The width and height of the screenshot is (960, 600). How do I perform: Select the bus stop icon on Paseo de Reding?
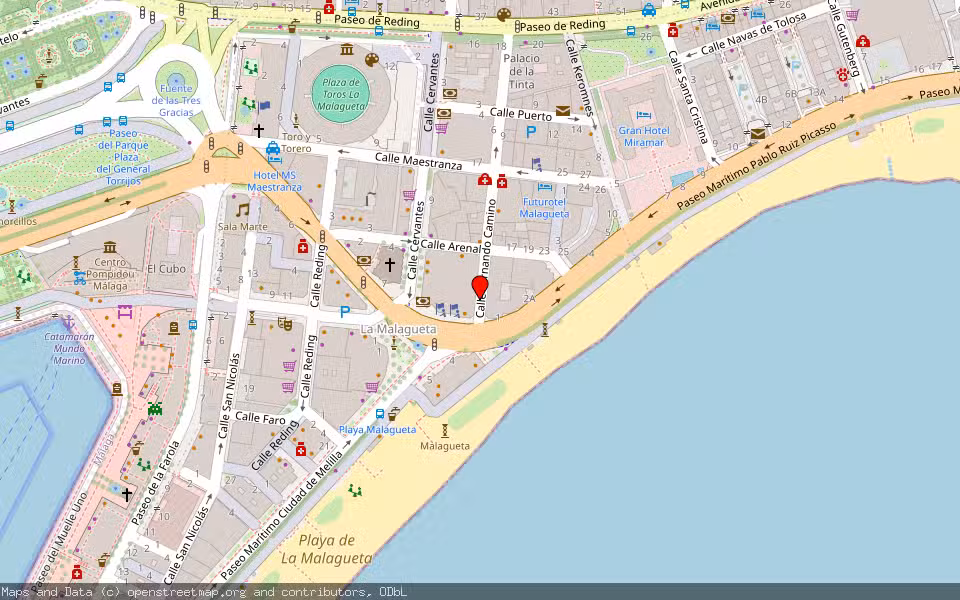pos(379,33)
